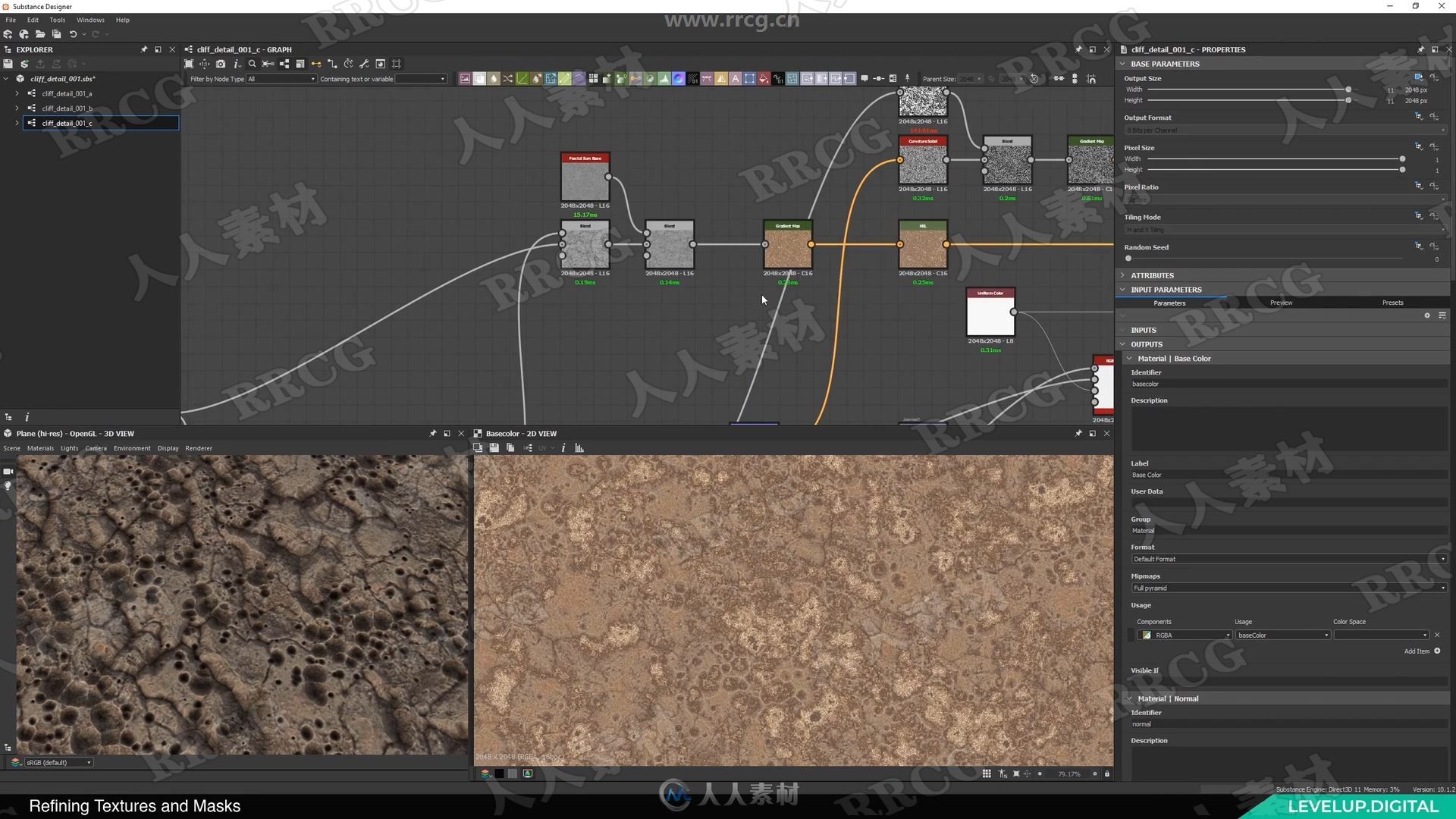The image size is (1456, 819).
Task: Click the camera icon in 3D view sidebar
Action: [x=8, y=472]
